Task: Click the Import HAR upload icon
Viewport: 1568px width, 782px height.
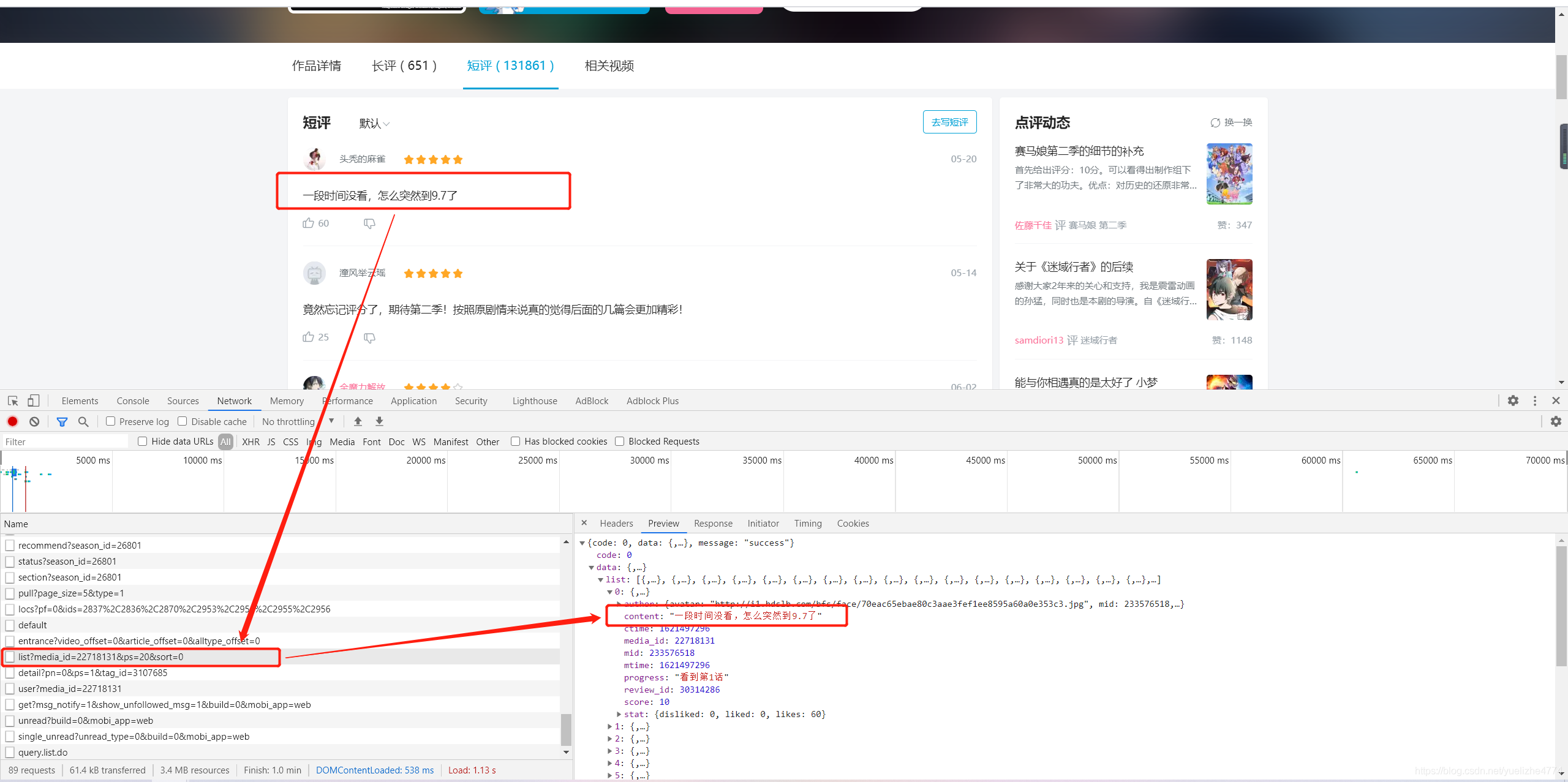Action: [x=358, y=421]
